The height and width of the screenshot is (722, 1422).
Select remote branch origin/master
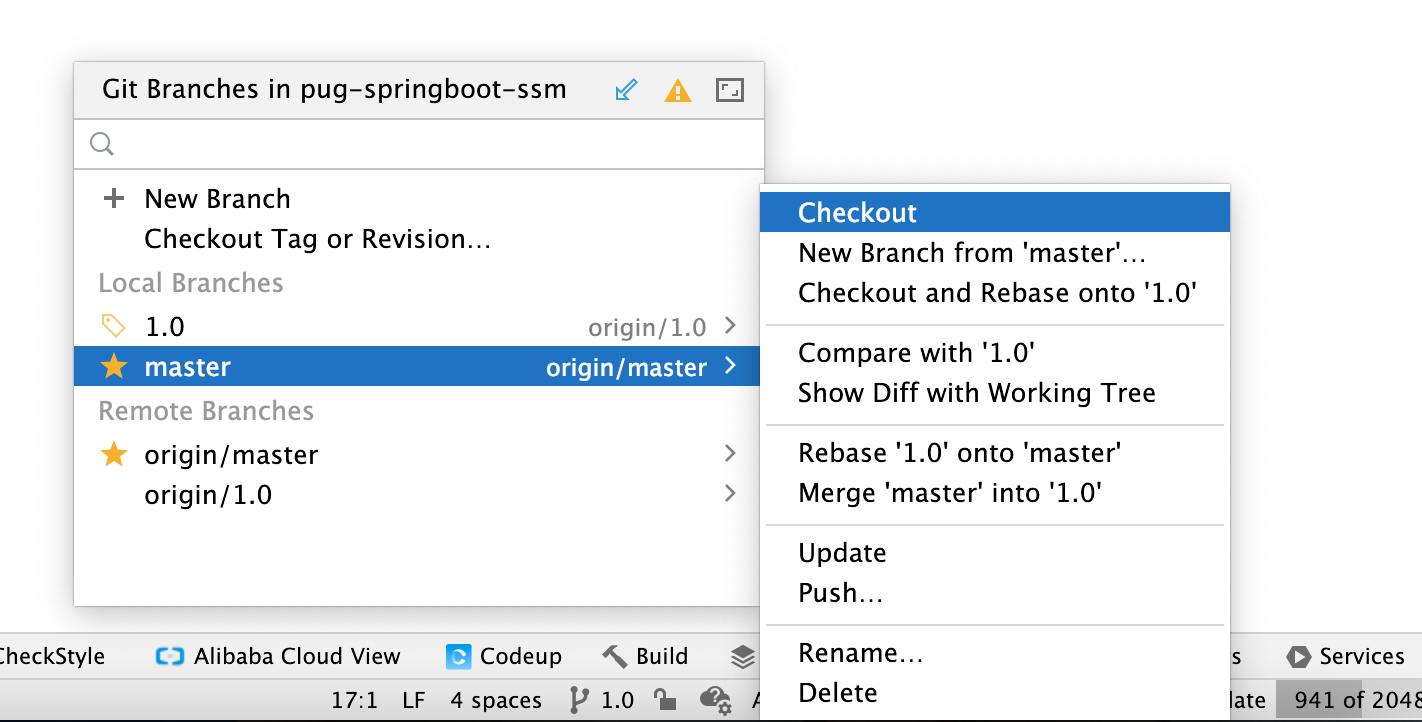pos(419,454)
